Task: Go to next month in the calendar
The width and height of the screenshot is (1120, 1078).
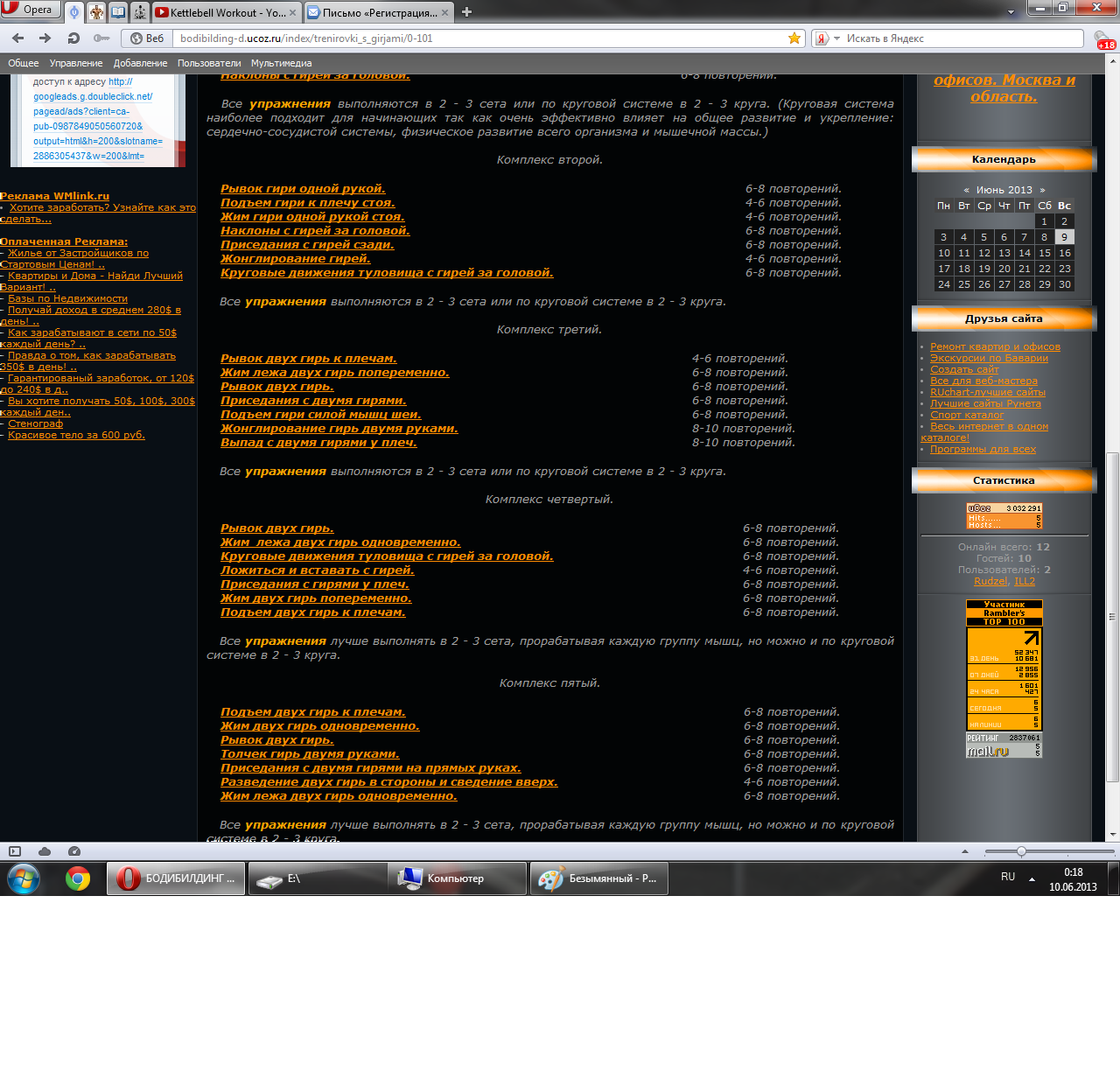Action: point(1042,190)
